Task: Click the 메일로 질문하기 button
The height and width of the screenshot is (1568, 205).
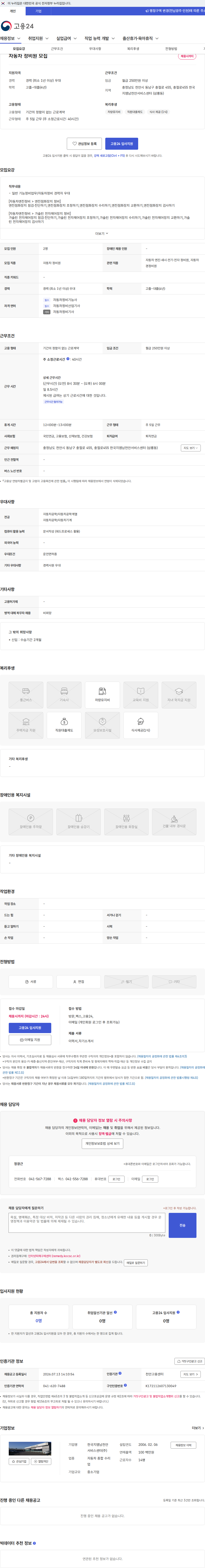Action: 136,1262
